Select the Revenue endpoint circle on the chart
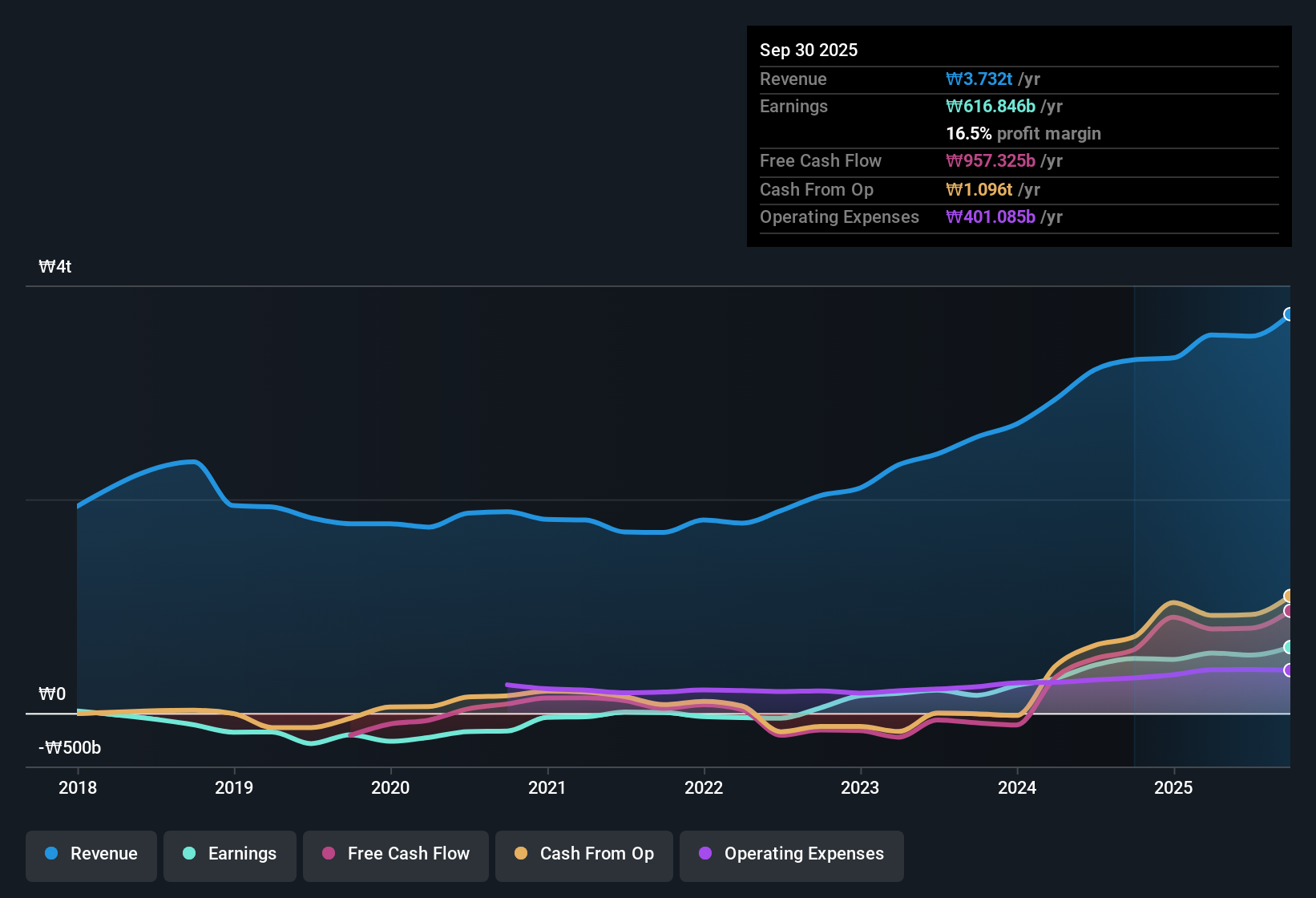 [x=1289, y=315]
